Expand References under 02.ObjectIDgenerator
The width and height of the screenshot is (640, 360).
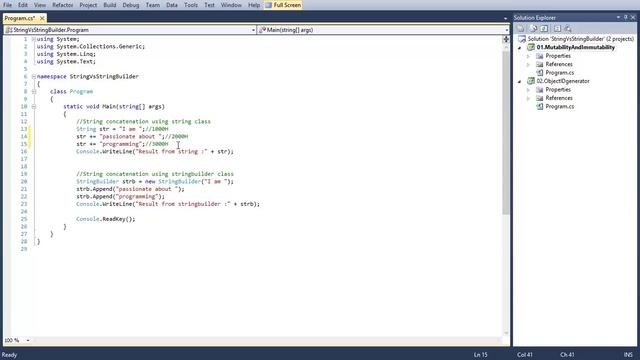click(529, 98)
